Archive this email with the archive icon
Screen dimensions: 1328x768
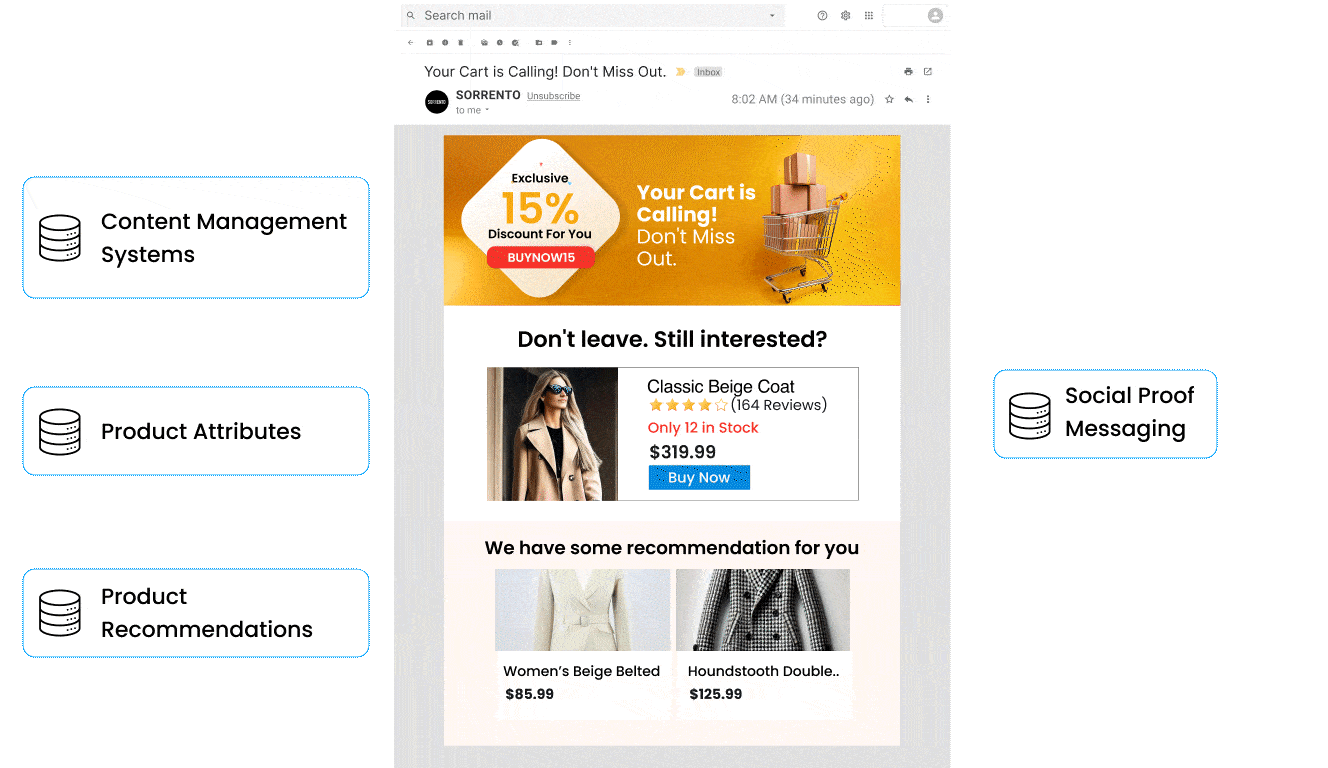pos(430,43)
